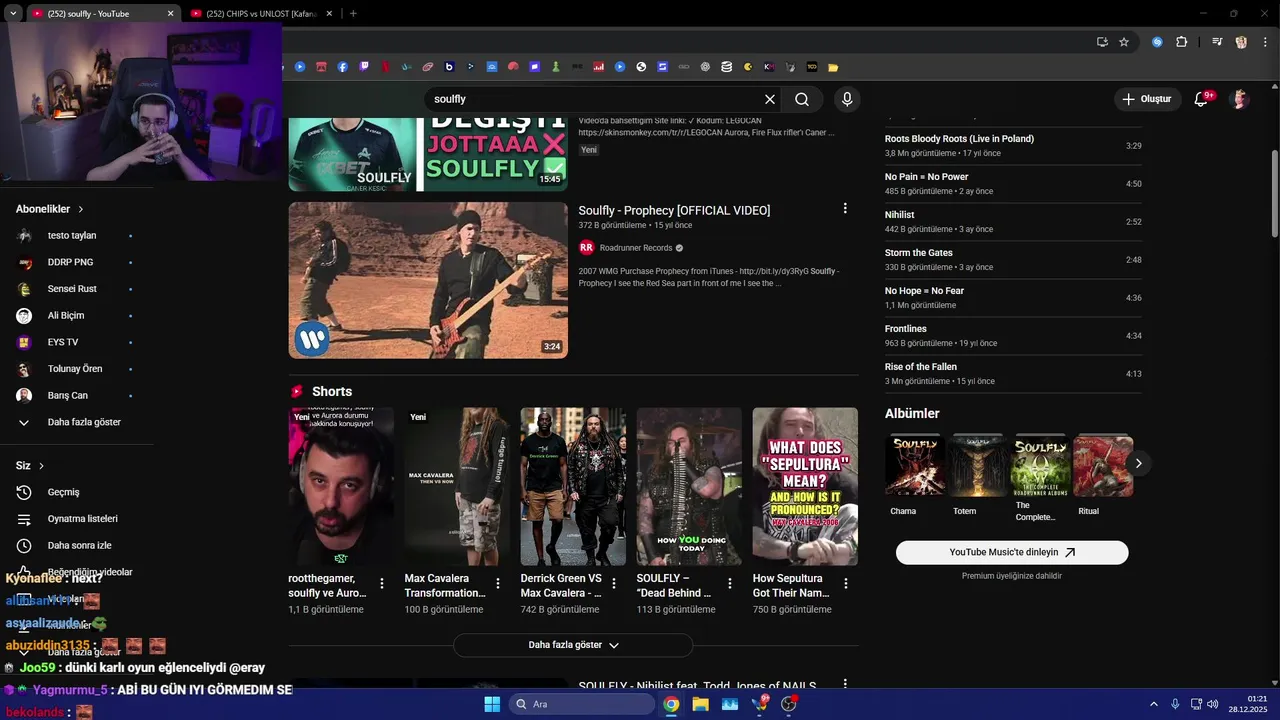Open options for SOULFLY Dead Behind short
This screenshot has width=1280, height=720.
(x=730, y=583)
